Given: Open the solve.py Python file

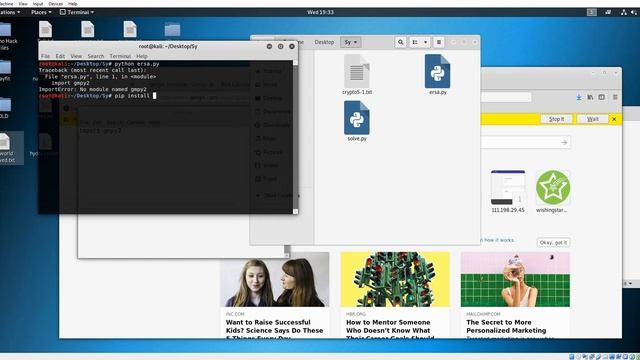Looking at the screenshot, I should pos(357,121).
